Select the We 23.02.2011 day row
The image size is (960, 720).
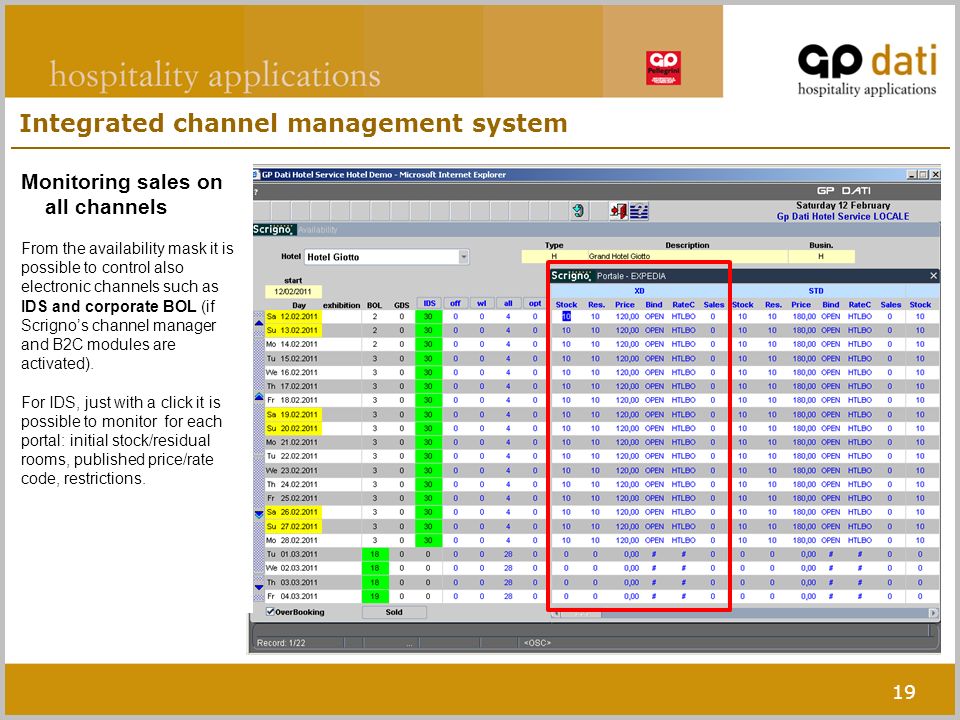pos(293,470)
